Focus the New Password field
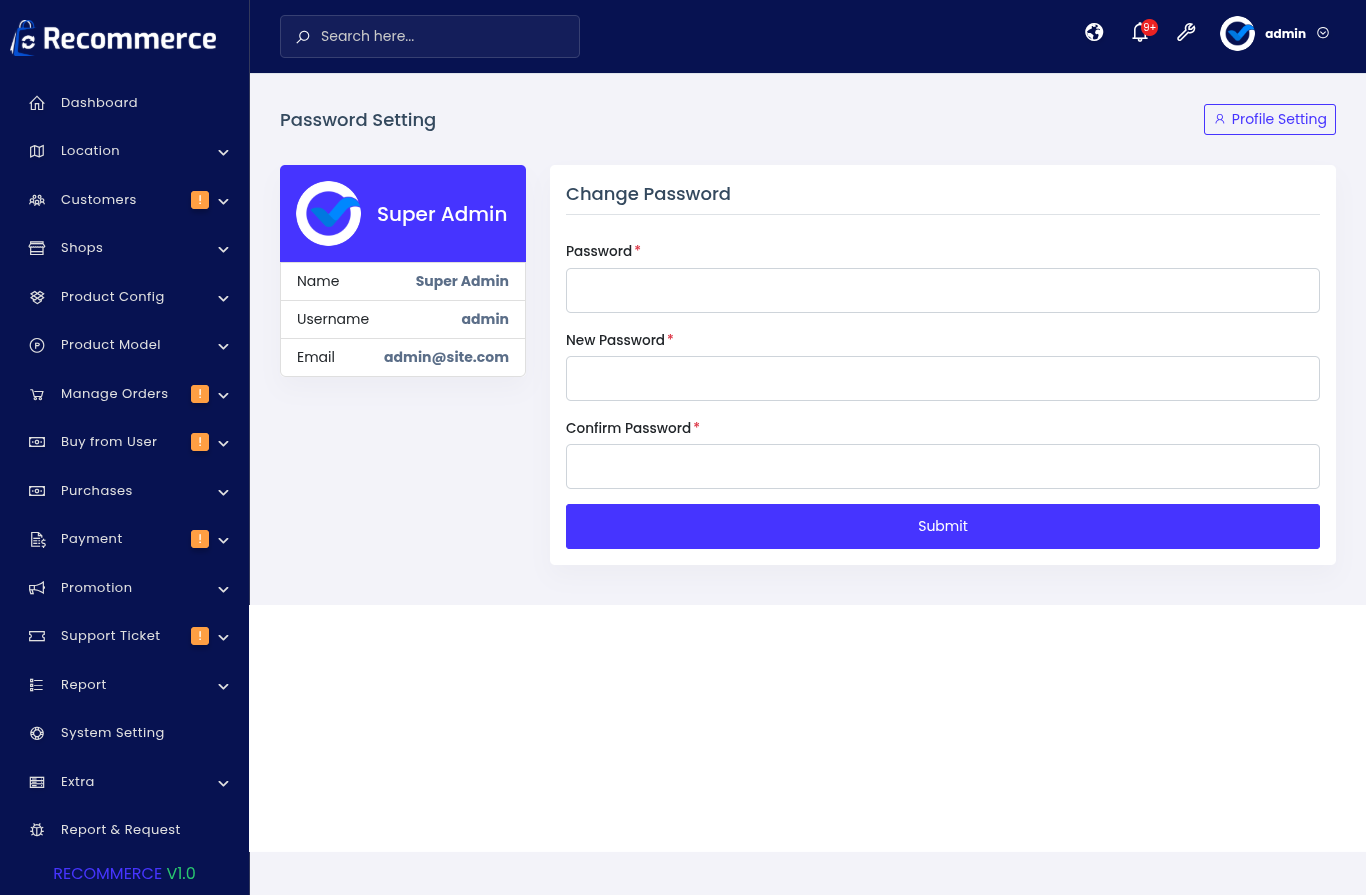The height and width of the screenshot is (895, 1366). click(x=943, y=378)
